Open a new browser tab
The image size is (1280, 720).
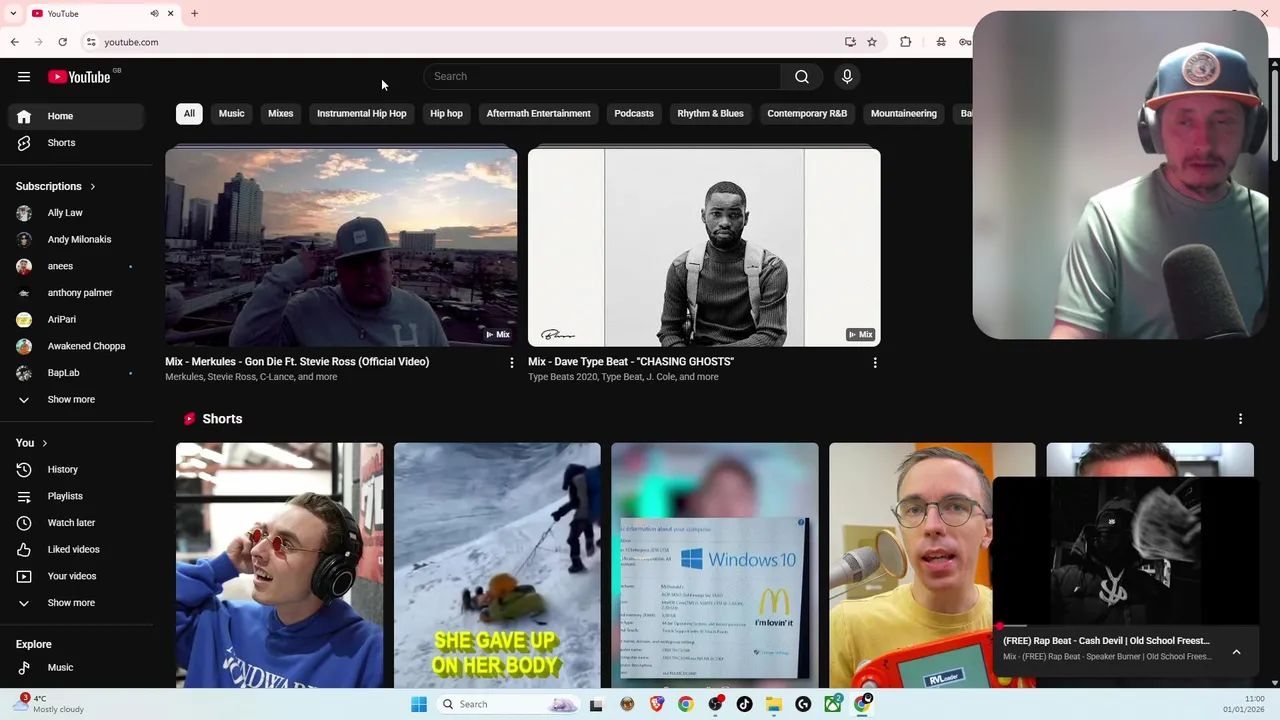pos(194,13)
